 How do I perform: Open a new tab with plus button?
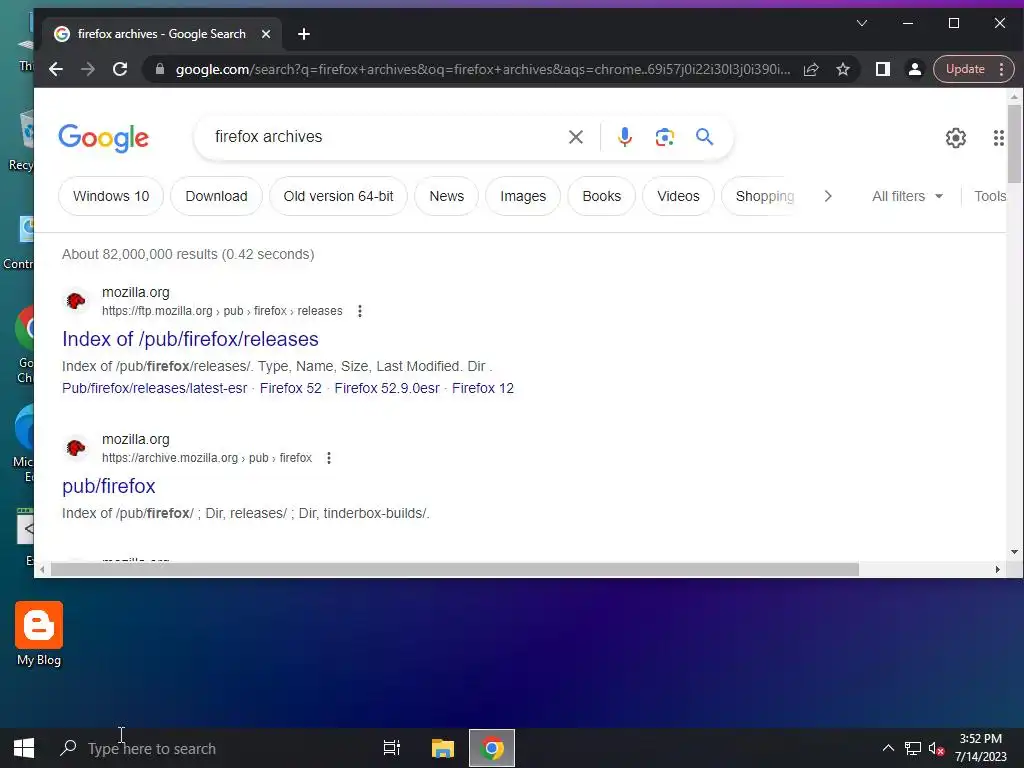(x=304, y=34)
